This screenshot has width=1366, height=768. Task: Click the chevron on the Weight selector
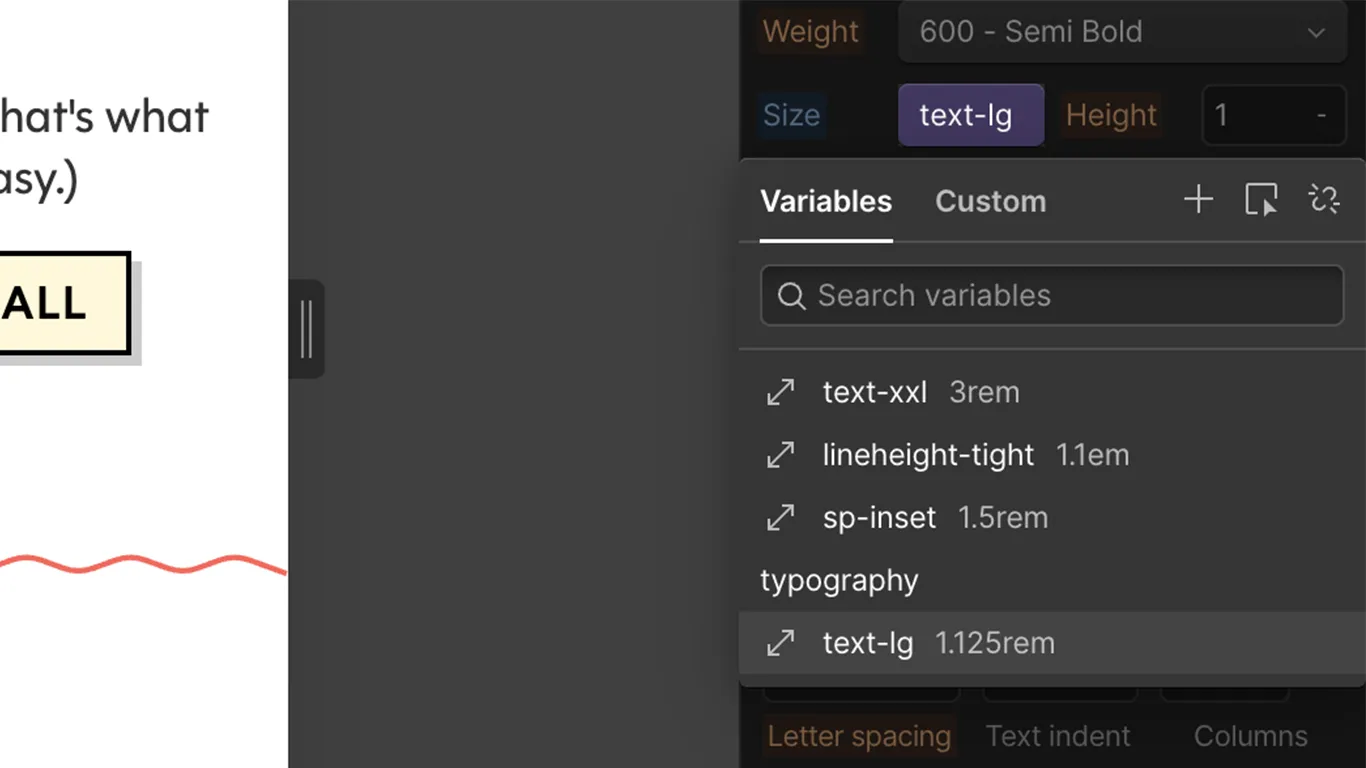(1316, 32)
